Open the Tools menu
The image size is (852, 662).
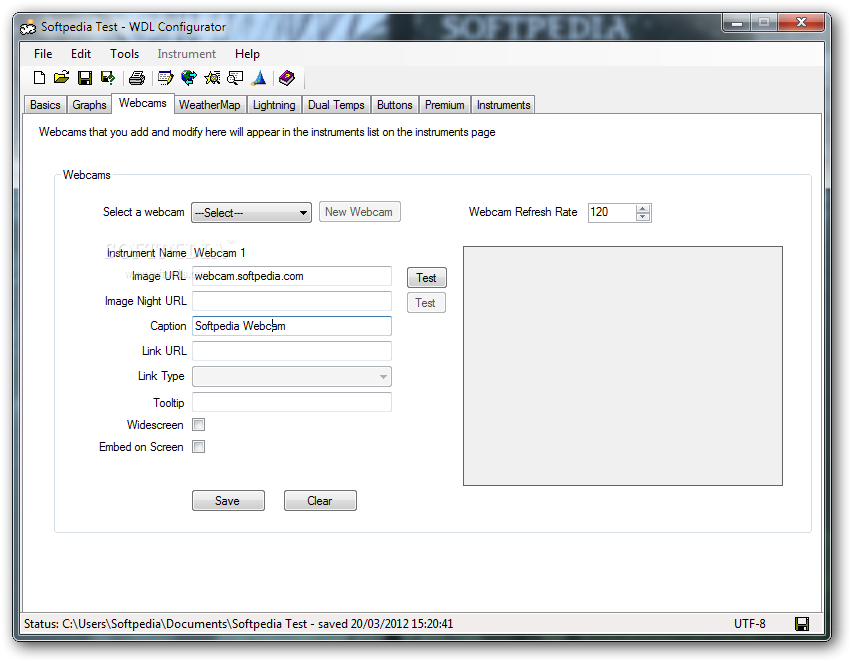point(124,54)
